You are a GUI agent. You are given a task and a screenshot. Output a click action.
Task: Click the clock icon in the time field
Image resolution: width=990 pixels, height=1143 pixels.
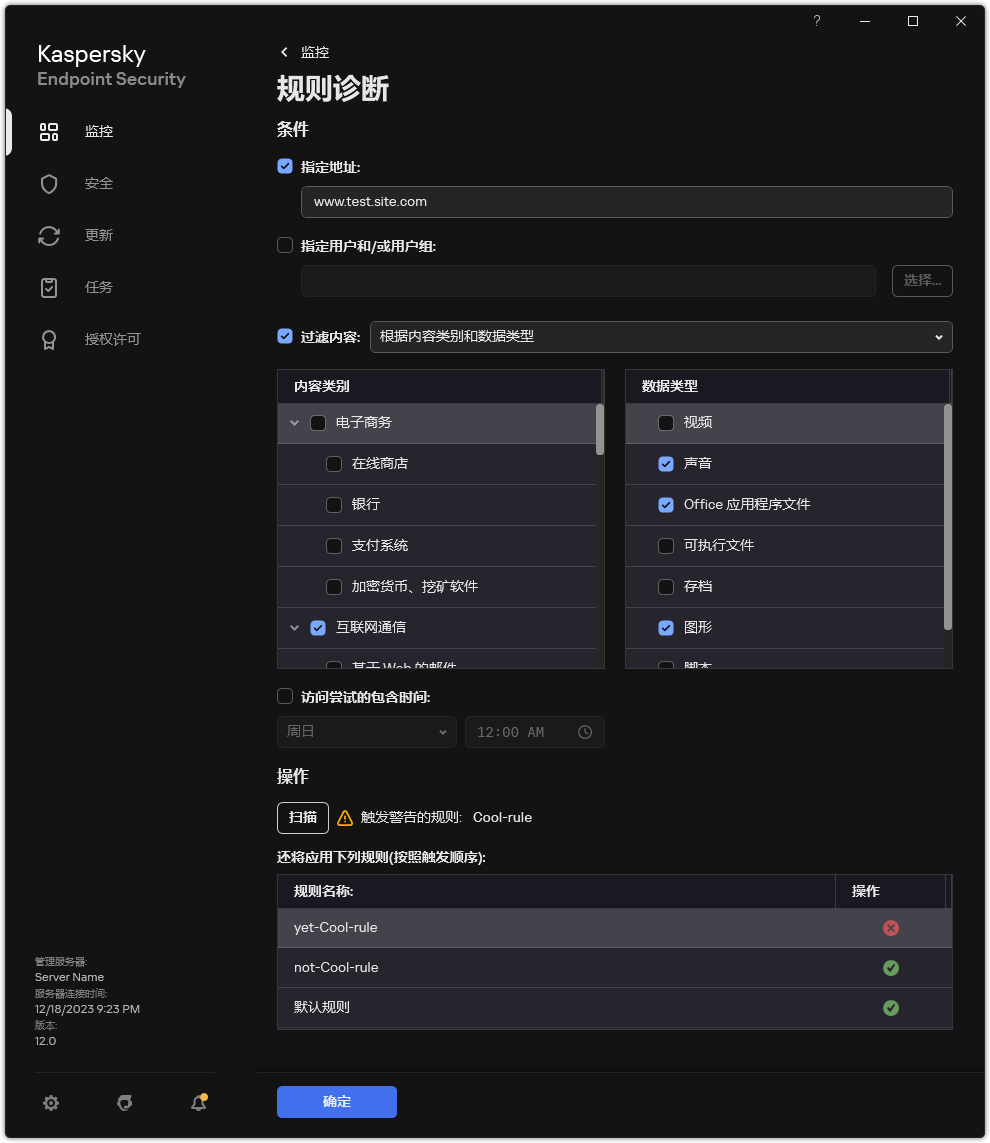[x=585, y=732]
